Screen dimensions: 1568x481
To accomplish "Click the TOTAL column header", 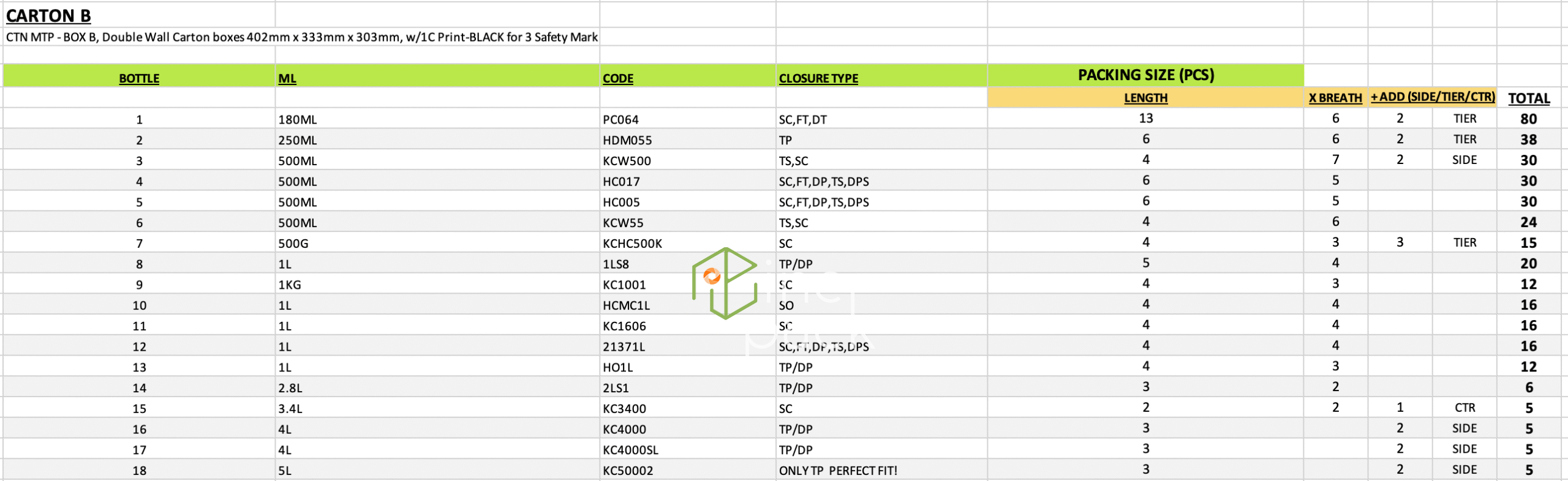I will tap(1529, 99).
